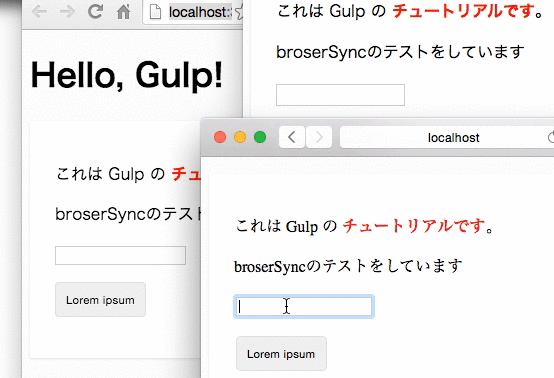
Task: Click red チュートリアルです text in top-right window
Action: click(x=464, y=11)
